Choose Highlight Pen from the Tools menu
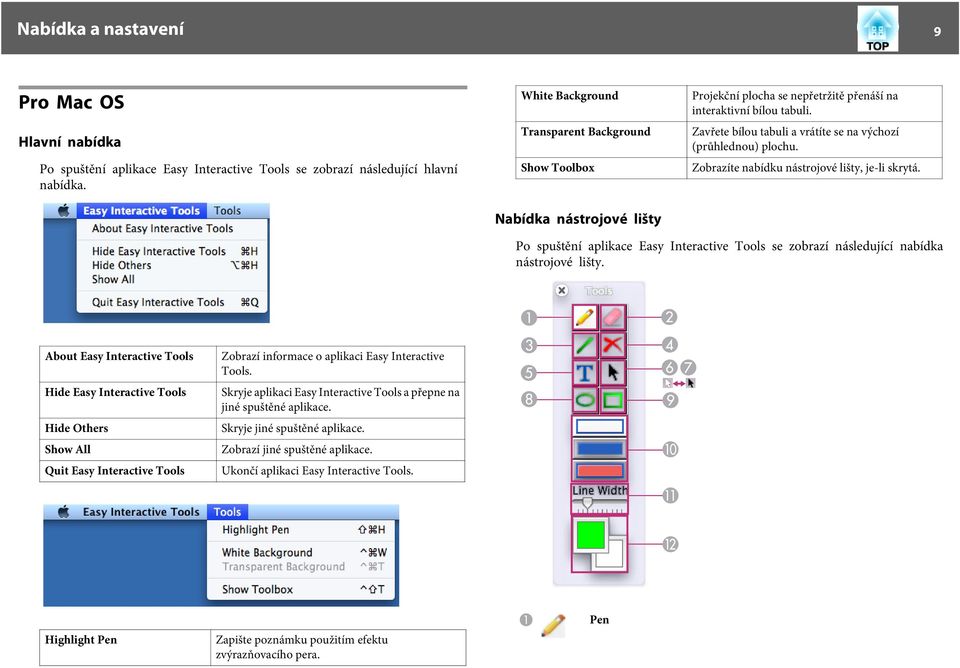The width and height of the screenshot is (960, 668). pyautogui.click(x=301, y=530)
